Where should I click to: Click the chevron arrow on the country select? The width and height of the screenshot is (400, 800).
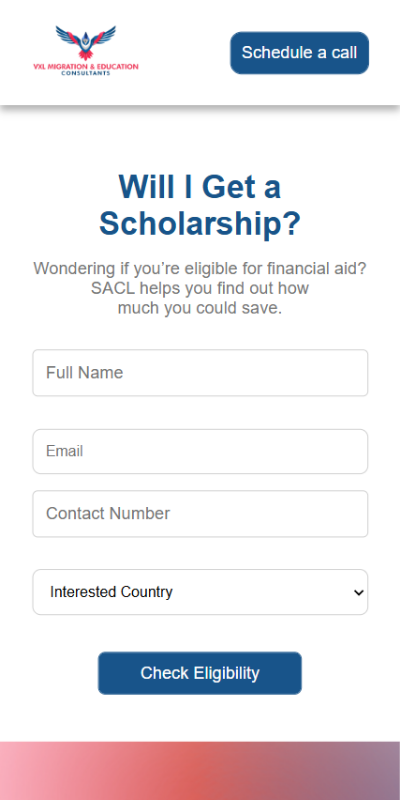(x=359, y=593)
